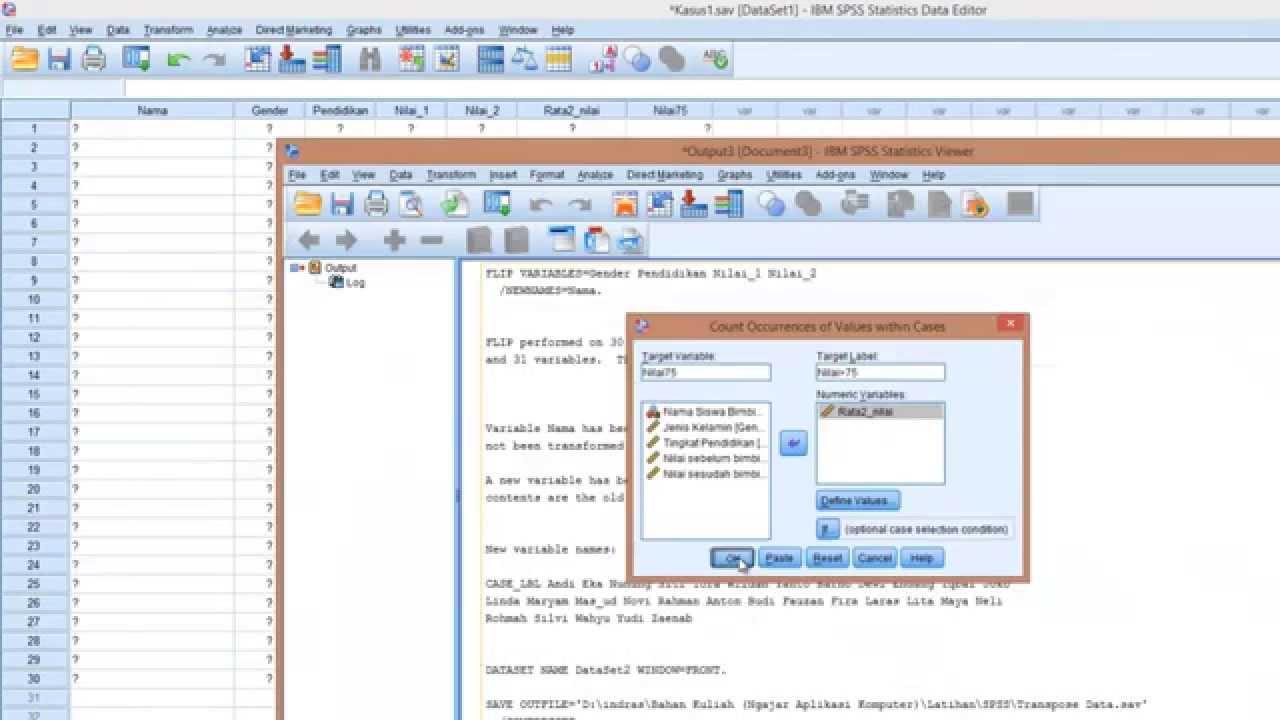The width and height of the screenshot is (1280, 720).
Task: Click Reset button in Count dialog
Action: pos(827,558)
